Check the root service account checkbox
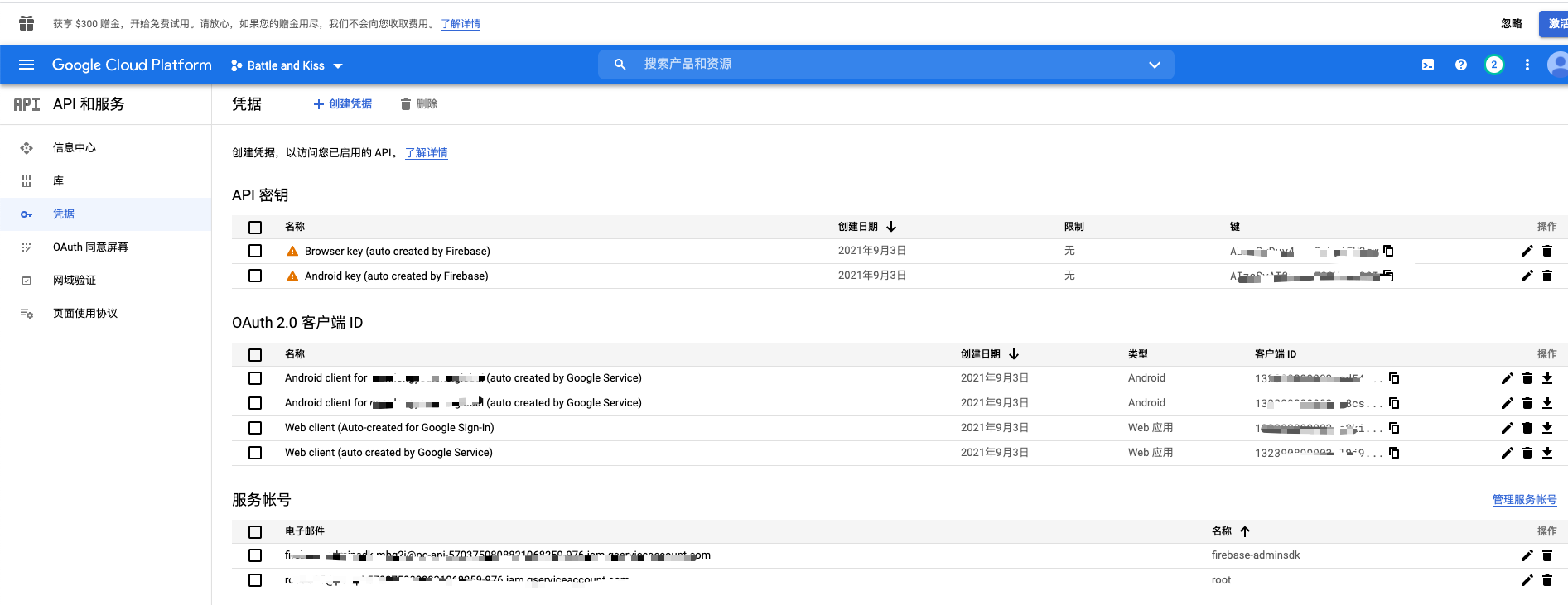Viewport: 1568px width, 605px height. tap(255, 580)
